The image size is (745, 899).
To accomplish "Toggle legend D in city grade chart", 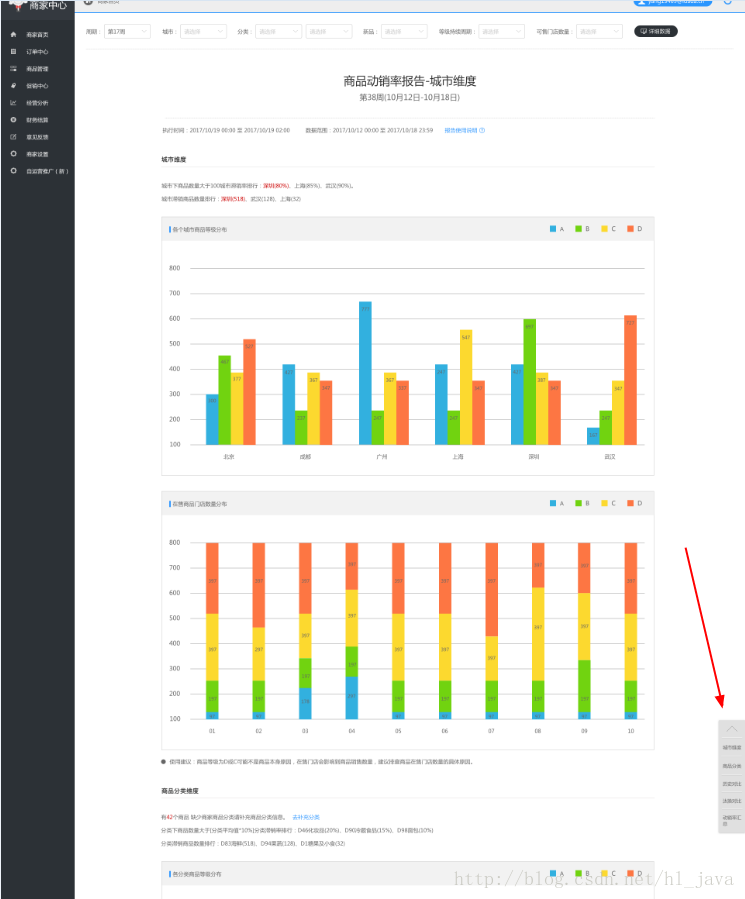I will click(x=634, y=229).
